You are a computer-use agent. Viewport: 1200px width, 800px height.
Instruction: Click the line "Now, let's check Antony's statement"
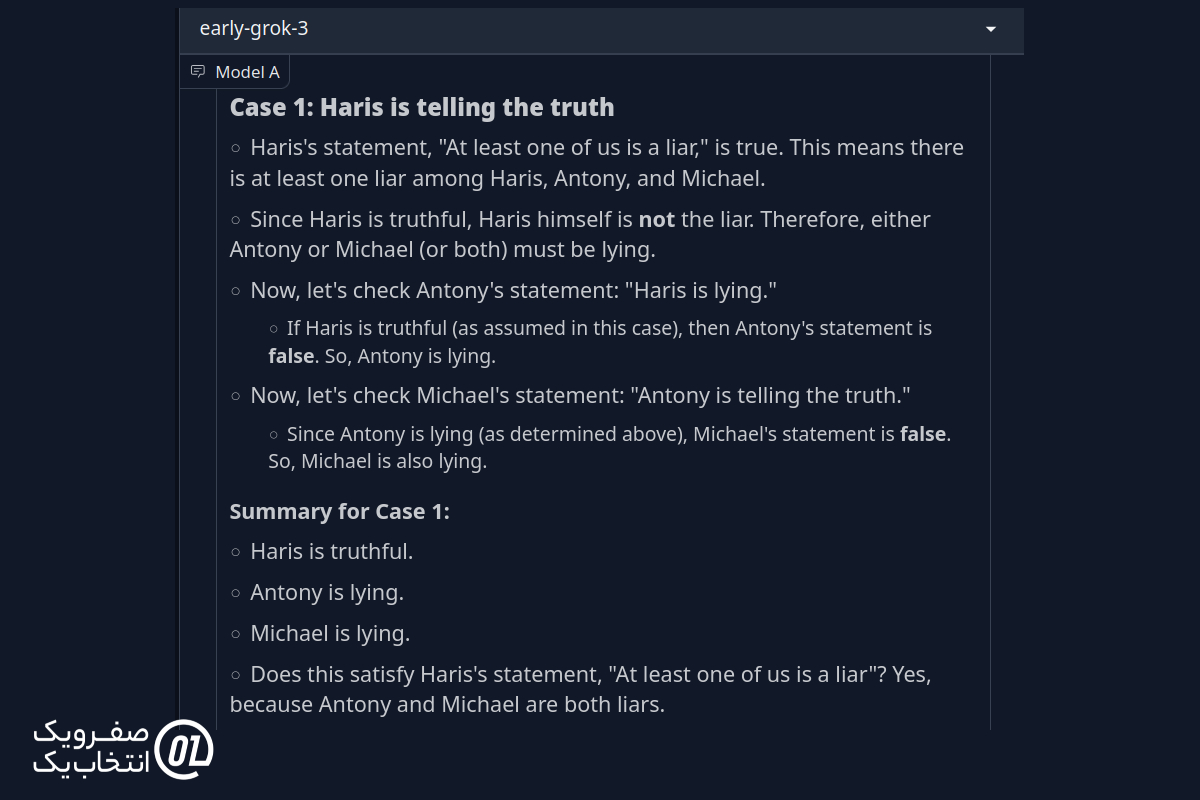point(514,291)
